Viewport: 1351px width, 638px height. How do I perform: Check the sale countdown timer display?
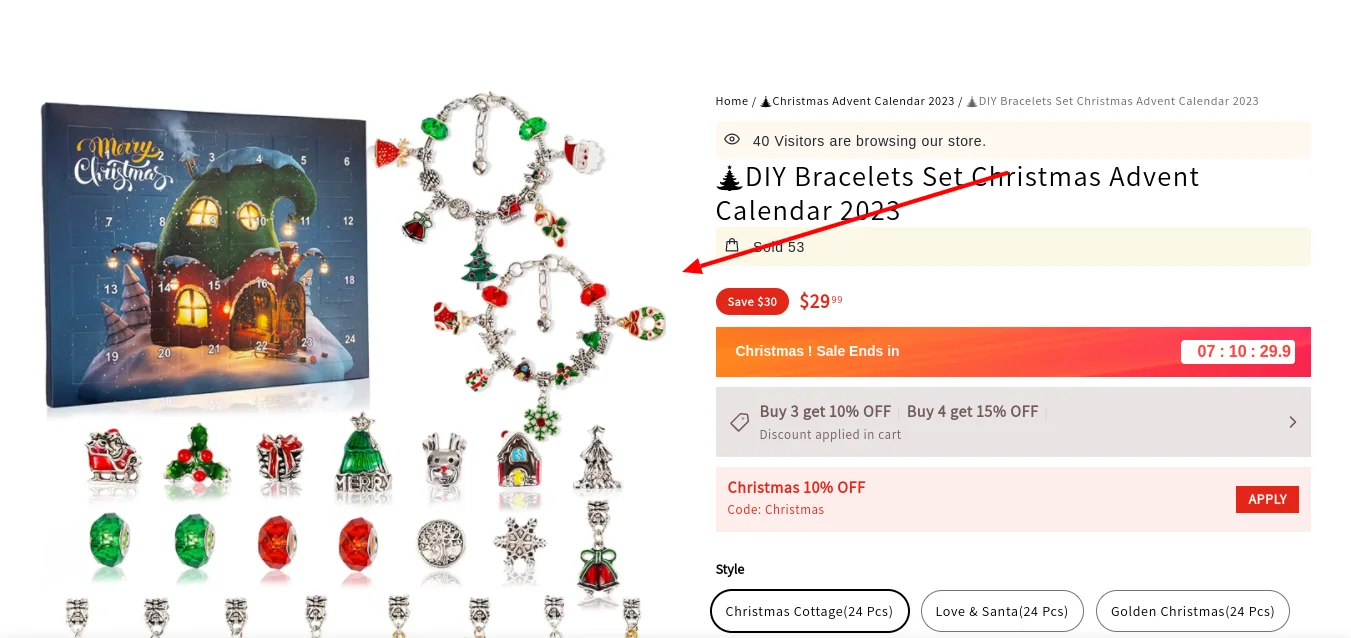[x=1238, y=351]
